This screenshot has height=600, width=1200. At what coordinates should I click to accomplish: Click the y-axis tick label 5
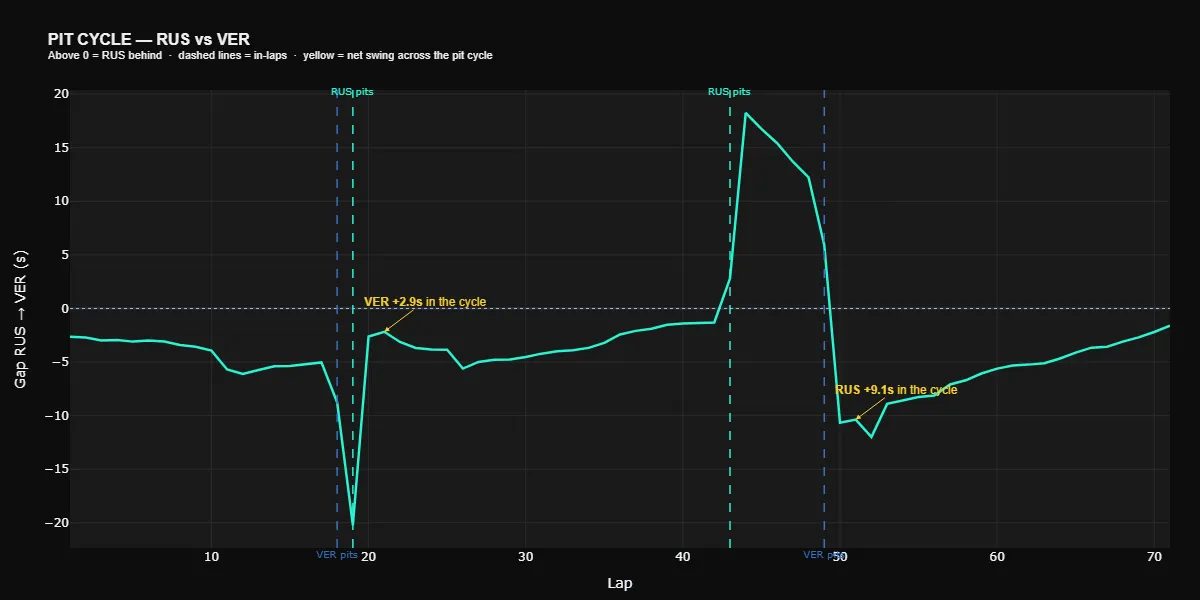pos(65,255)
